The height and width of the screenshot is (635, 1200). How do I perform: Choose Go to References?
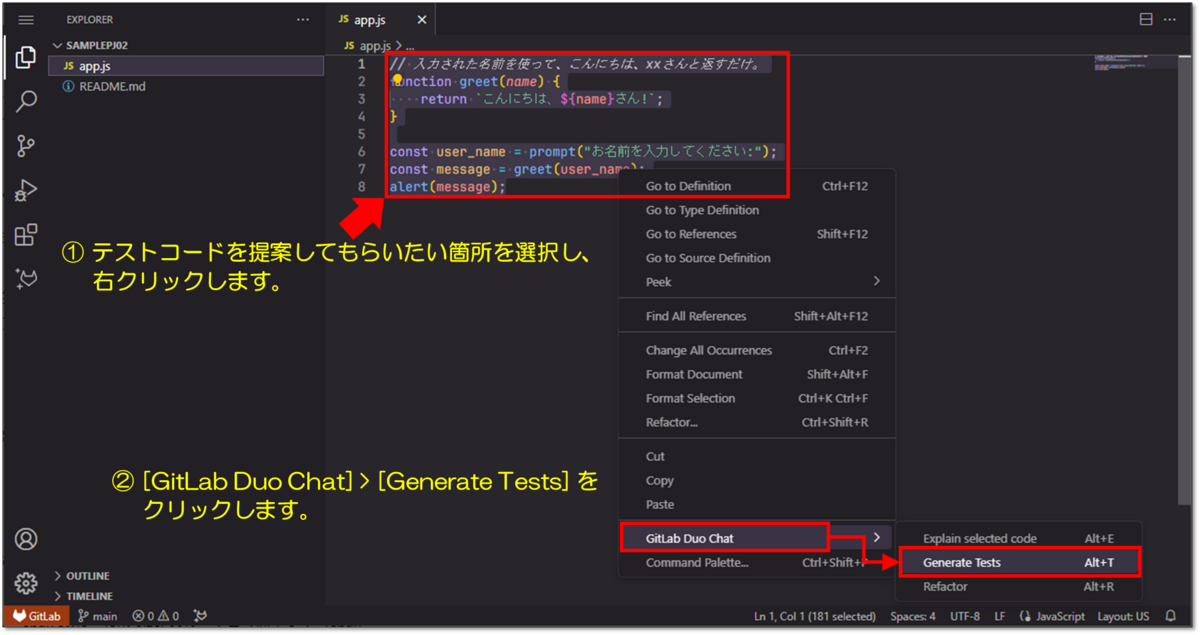[x=757, y=234]
